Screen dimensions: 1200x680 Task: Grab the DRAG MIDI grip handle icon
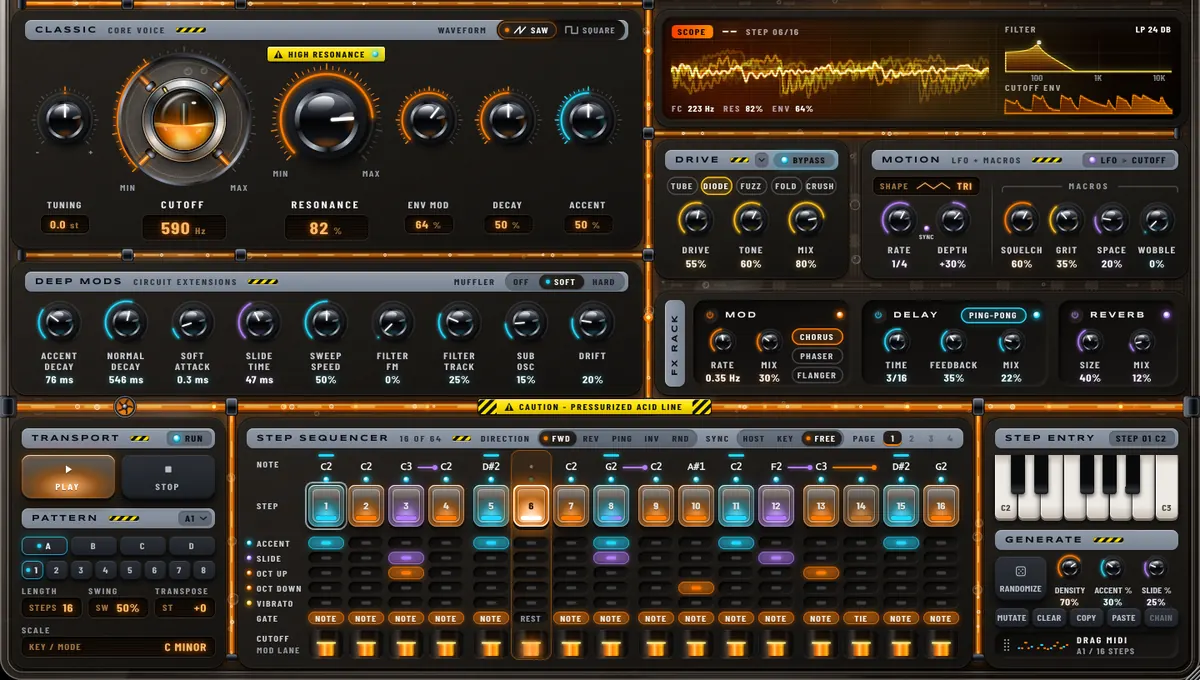(1005, 646)
